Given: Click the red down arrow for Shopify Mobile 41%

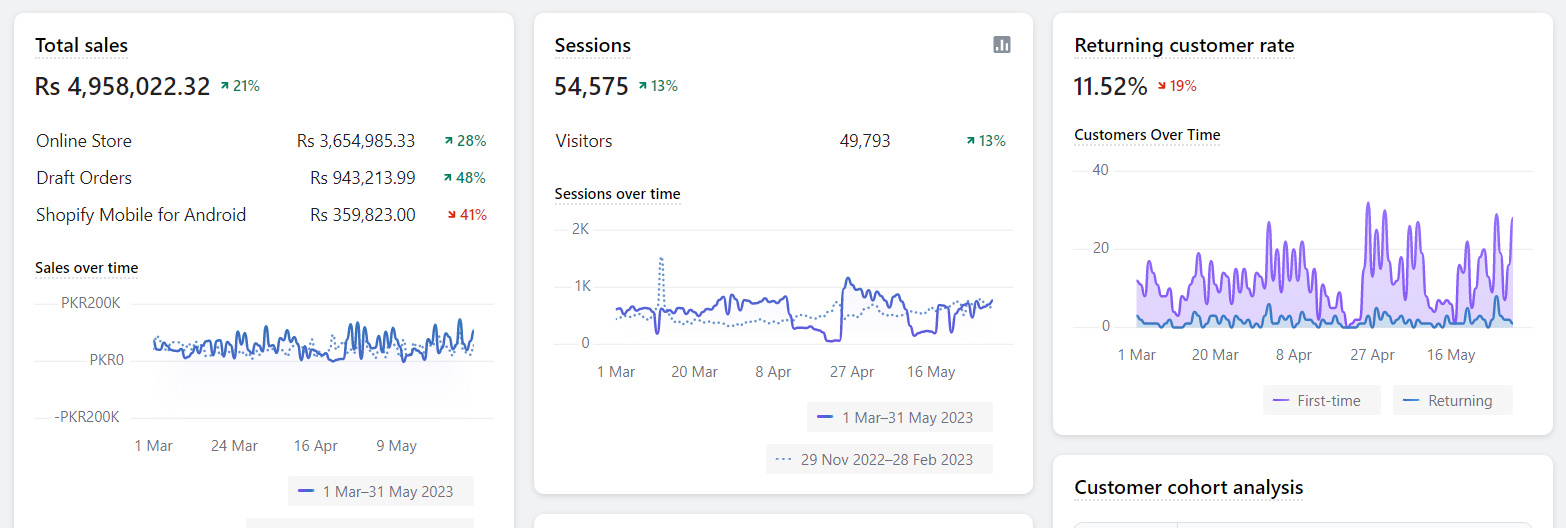Looking at the screenshot, I should click(x=452, y=215).
